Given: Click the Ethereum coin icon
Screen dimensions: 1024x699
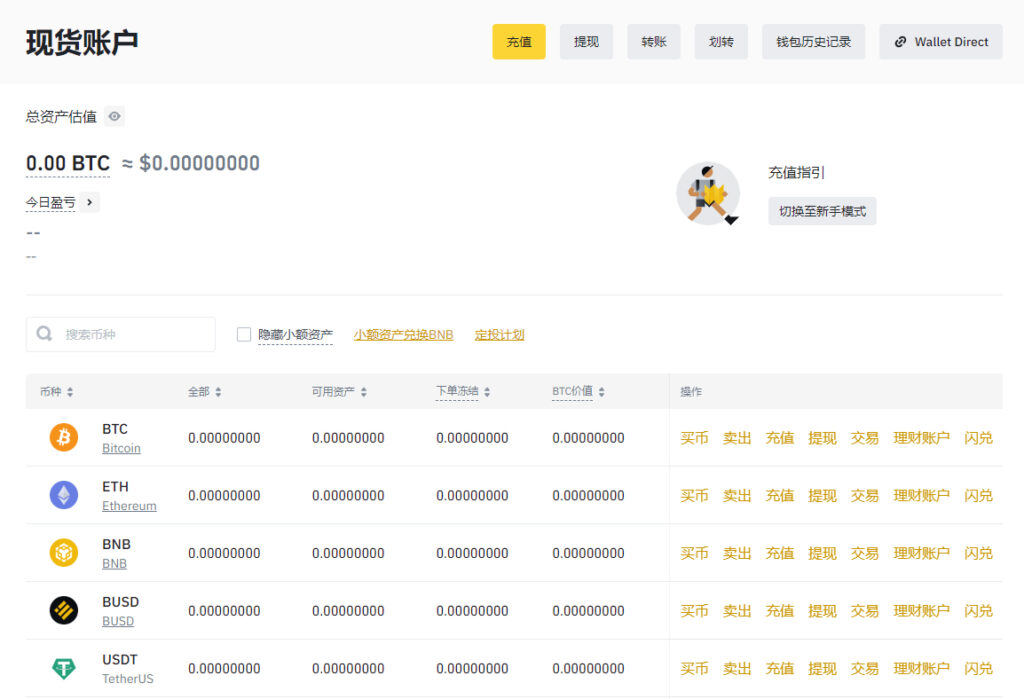Looking at the screenshot, I should tap(64, 495).
